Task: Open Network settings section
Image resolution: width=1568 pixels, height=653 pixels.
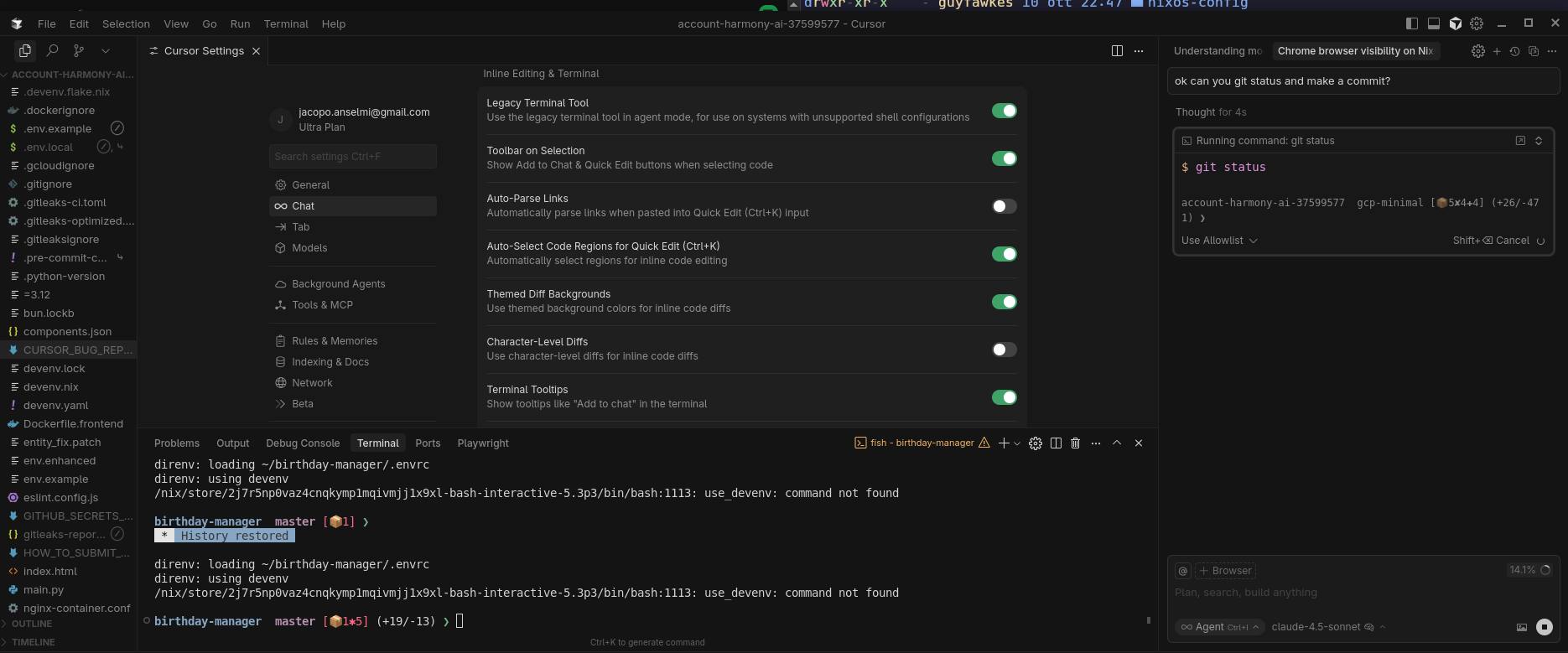Action: click(x=353, y=383)
